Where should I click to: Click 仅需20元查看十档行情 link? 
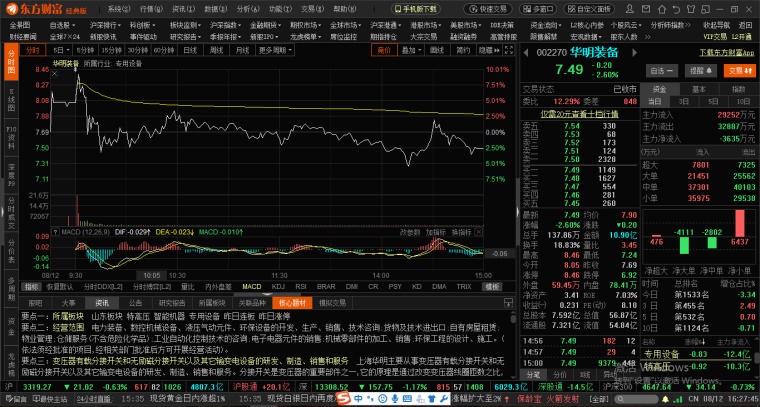(x=579, y=114)
